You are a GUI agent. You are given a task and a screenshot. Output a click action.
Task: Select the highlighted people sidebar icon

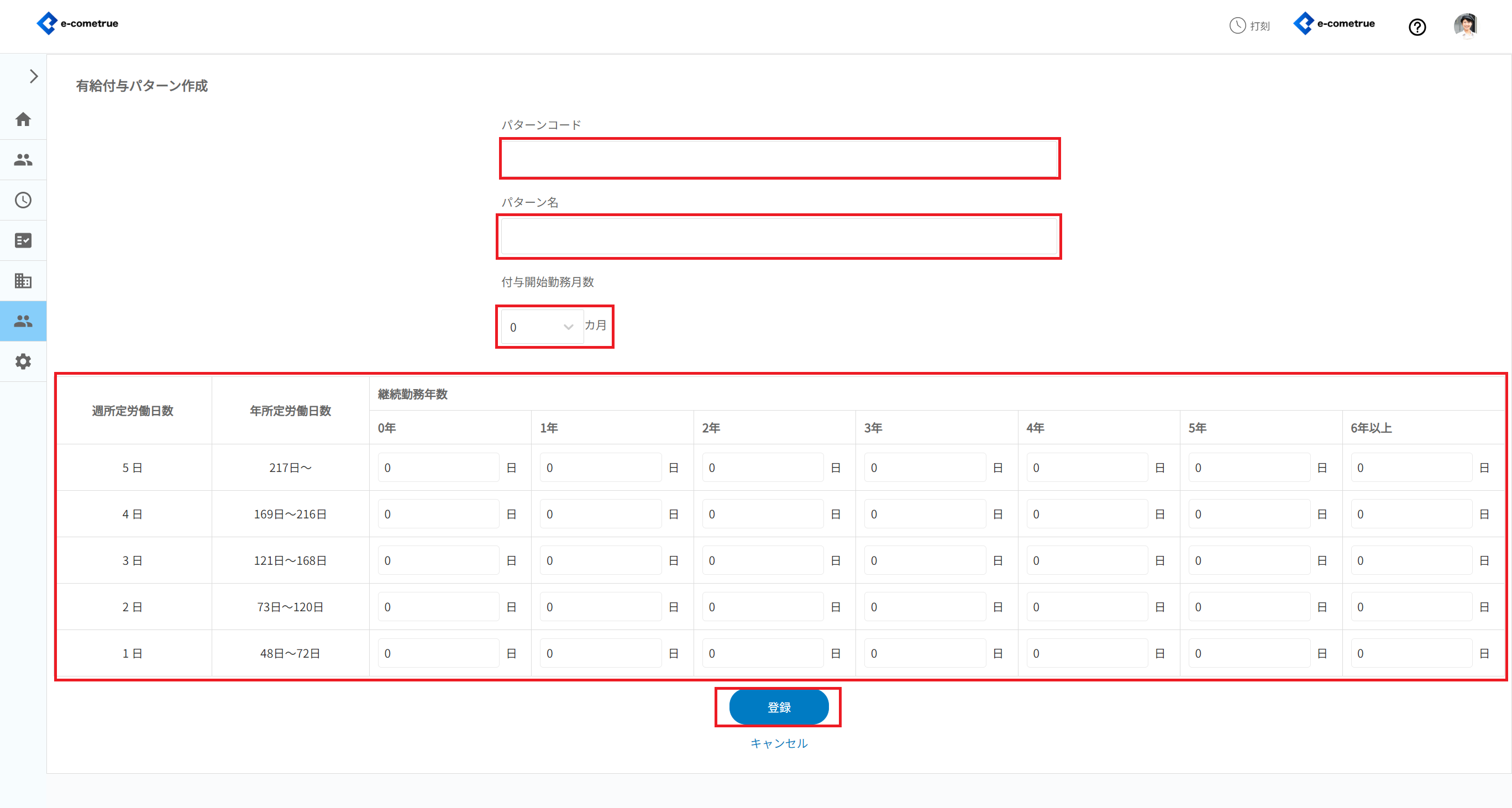click(23, 321)
